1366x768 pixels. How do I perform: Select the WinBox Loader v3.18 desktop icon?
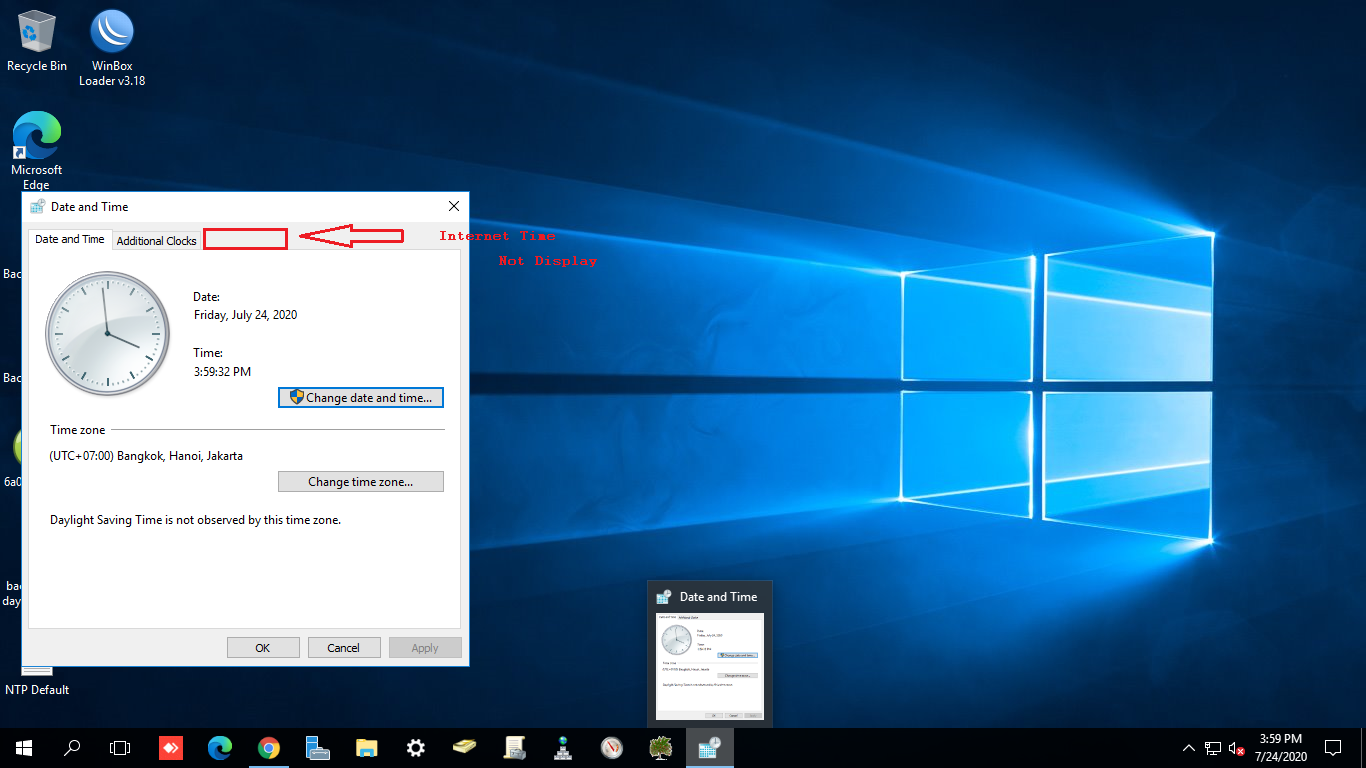[112, 48]
